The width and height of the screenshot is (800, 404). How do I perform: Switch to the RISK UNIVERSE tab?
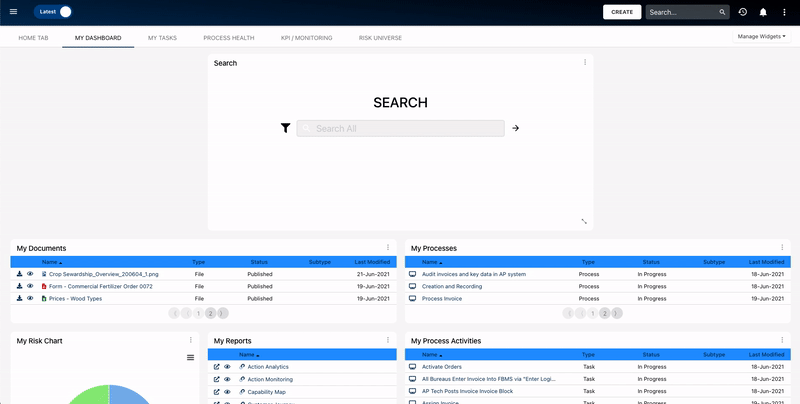(x=380, y=38)
